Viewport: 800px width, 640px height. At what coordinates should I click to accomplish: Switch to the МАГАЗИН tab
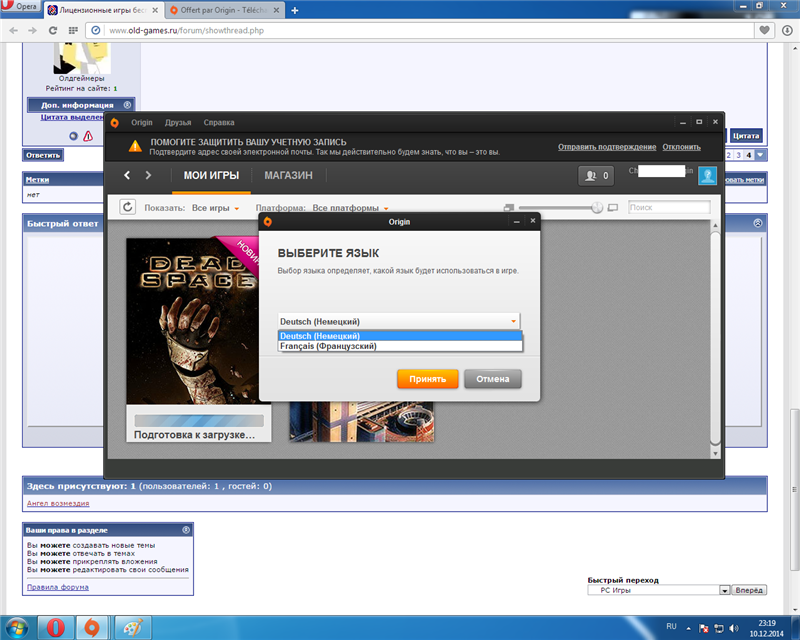[x=288, y=176]
